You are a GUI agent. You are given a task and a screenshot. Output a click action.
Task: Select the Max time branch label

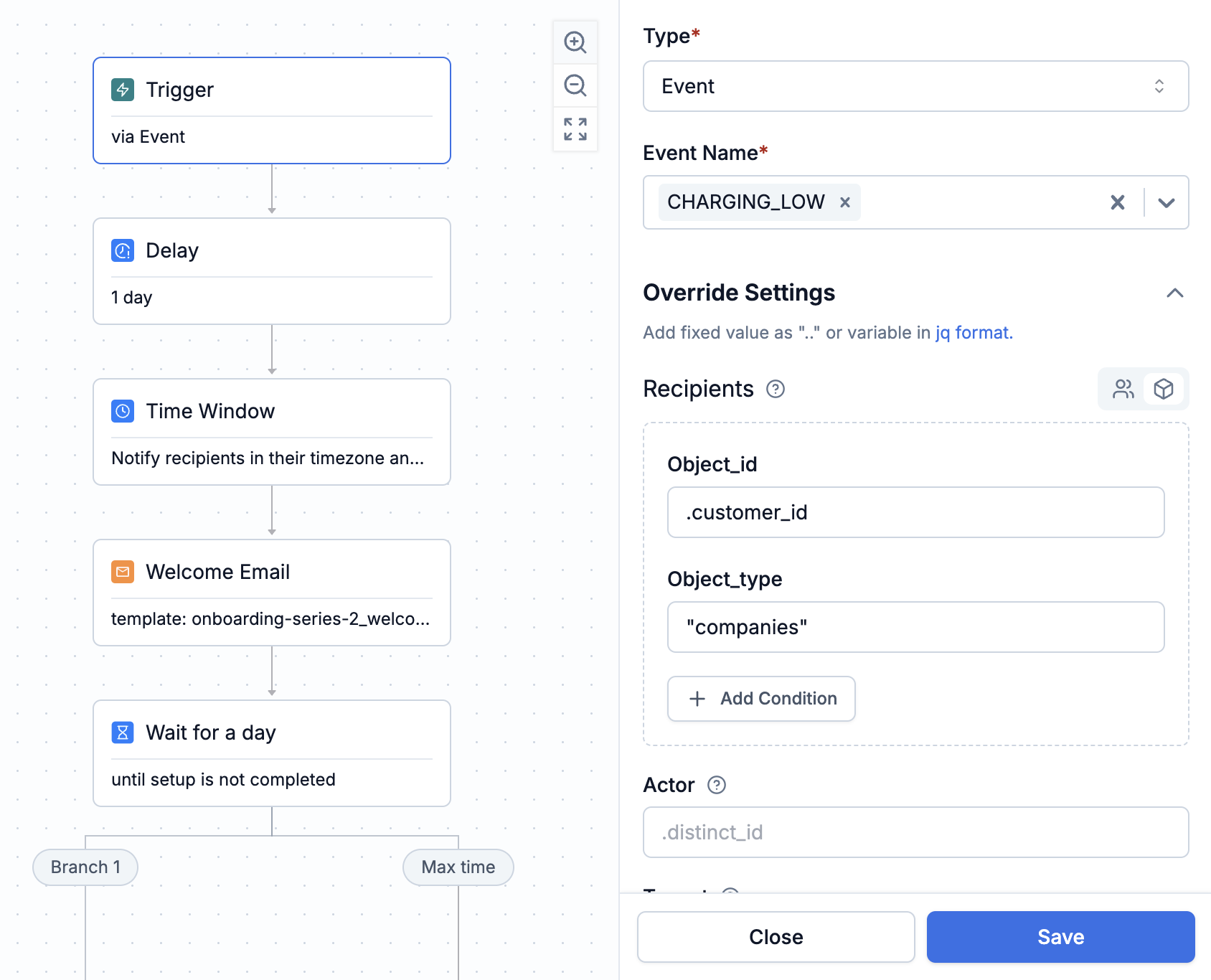coord(458,867)
